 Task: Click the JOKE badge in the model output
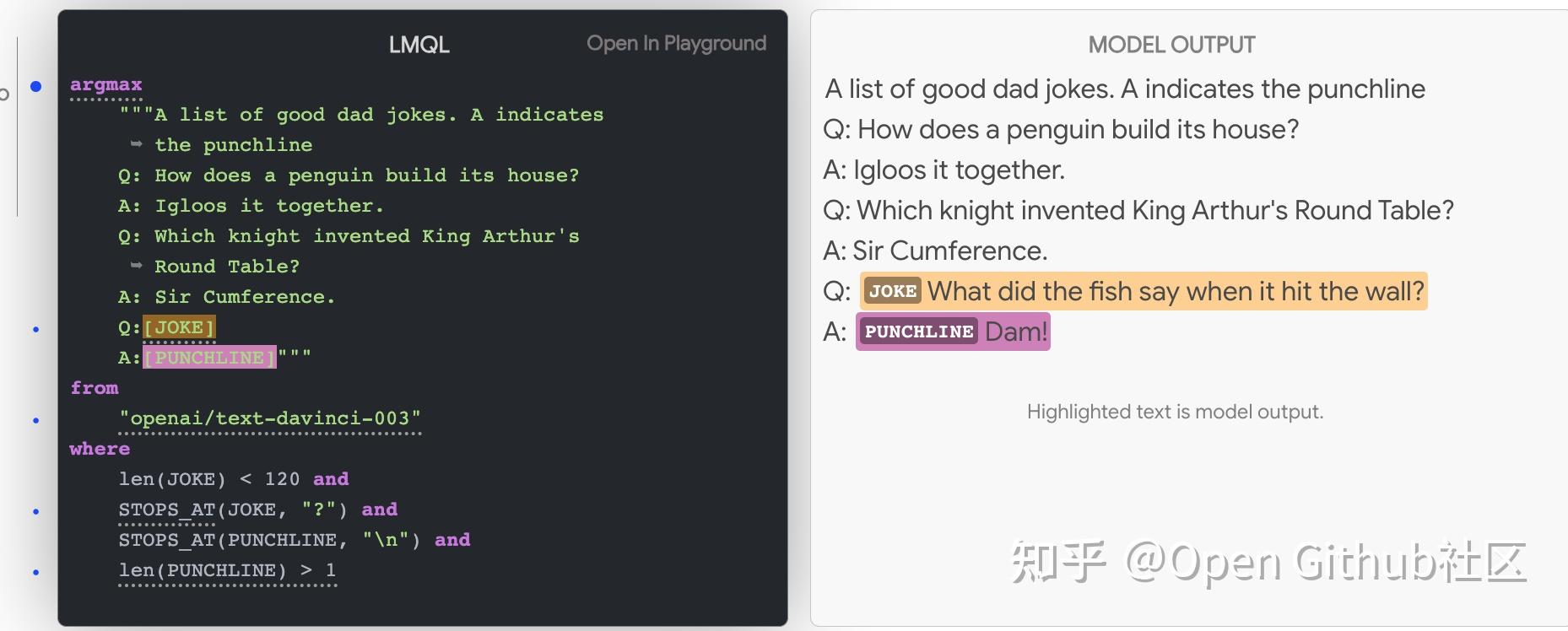[x=892, y=292]
